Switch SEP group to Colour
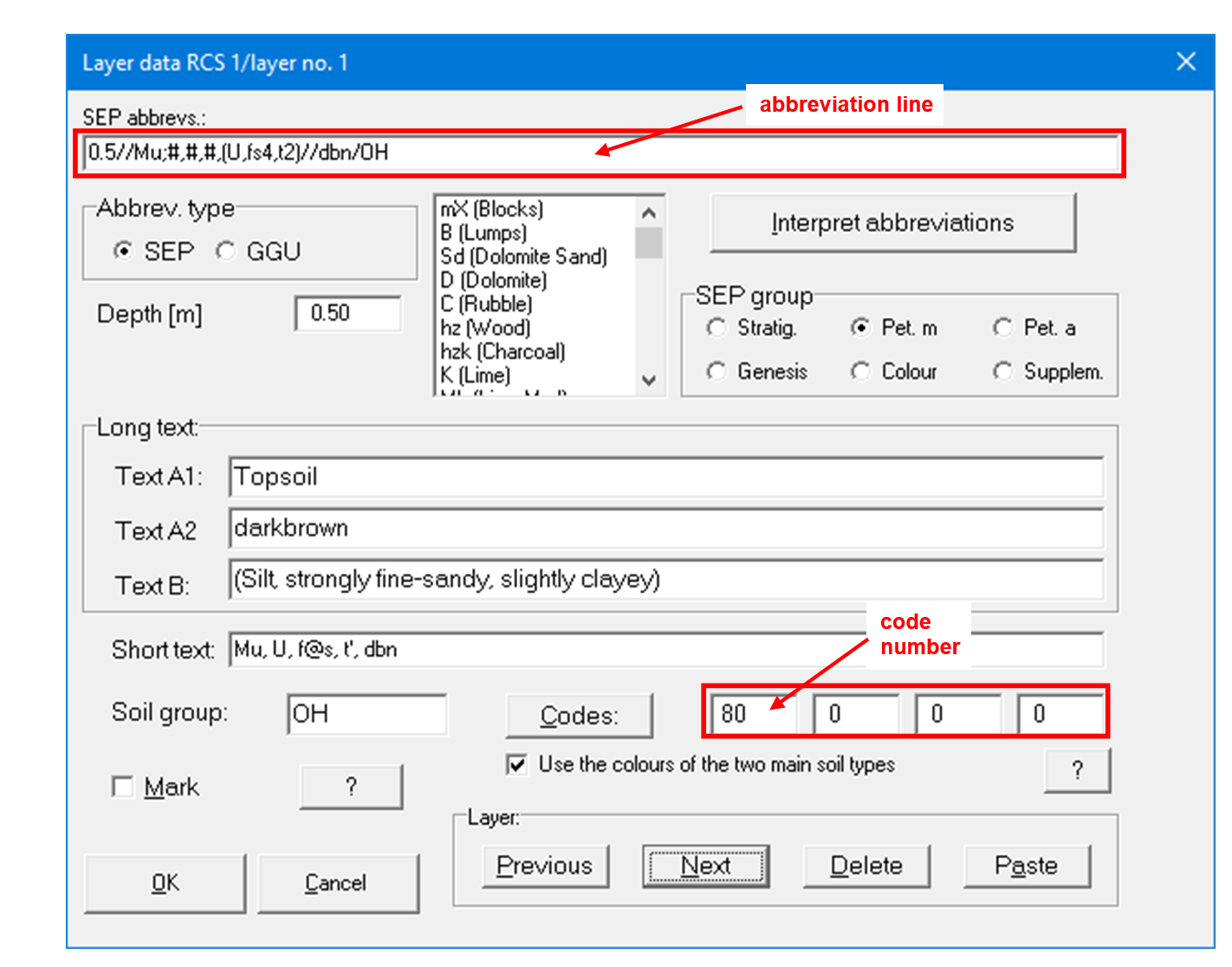1232x967 pixels. click(x=860, y=371)
